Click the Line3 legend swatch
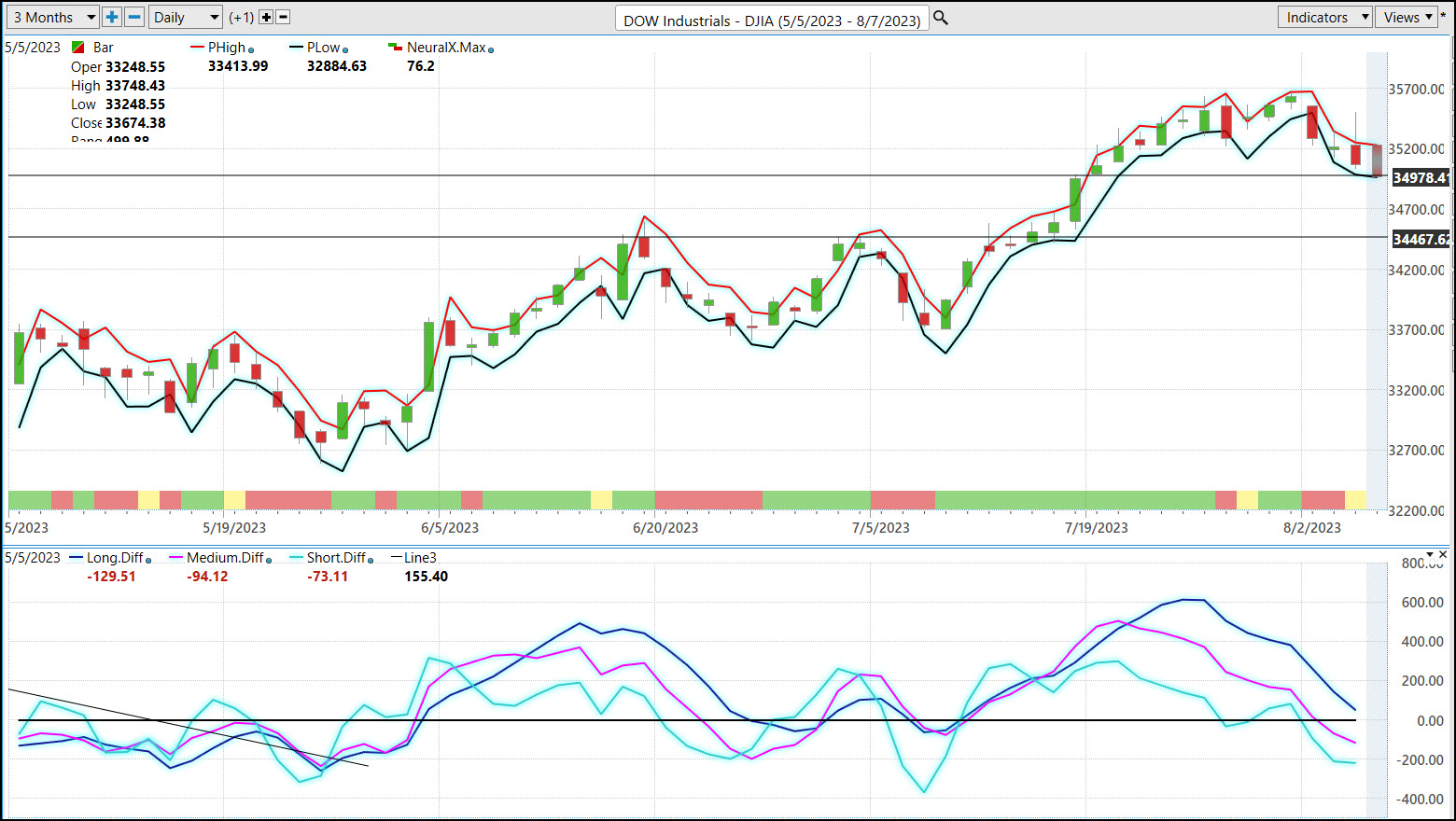The height and width of the screenshot is (821, 1456). pyautogui.click(x=396, y=558)
